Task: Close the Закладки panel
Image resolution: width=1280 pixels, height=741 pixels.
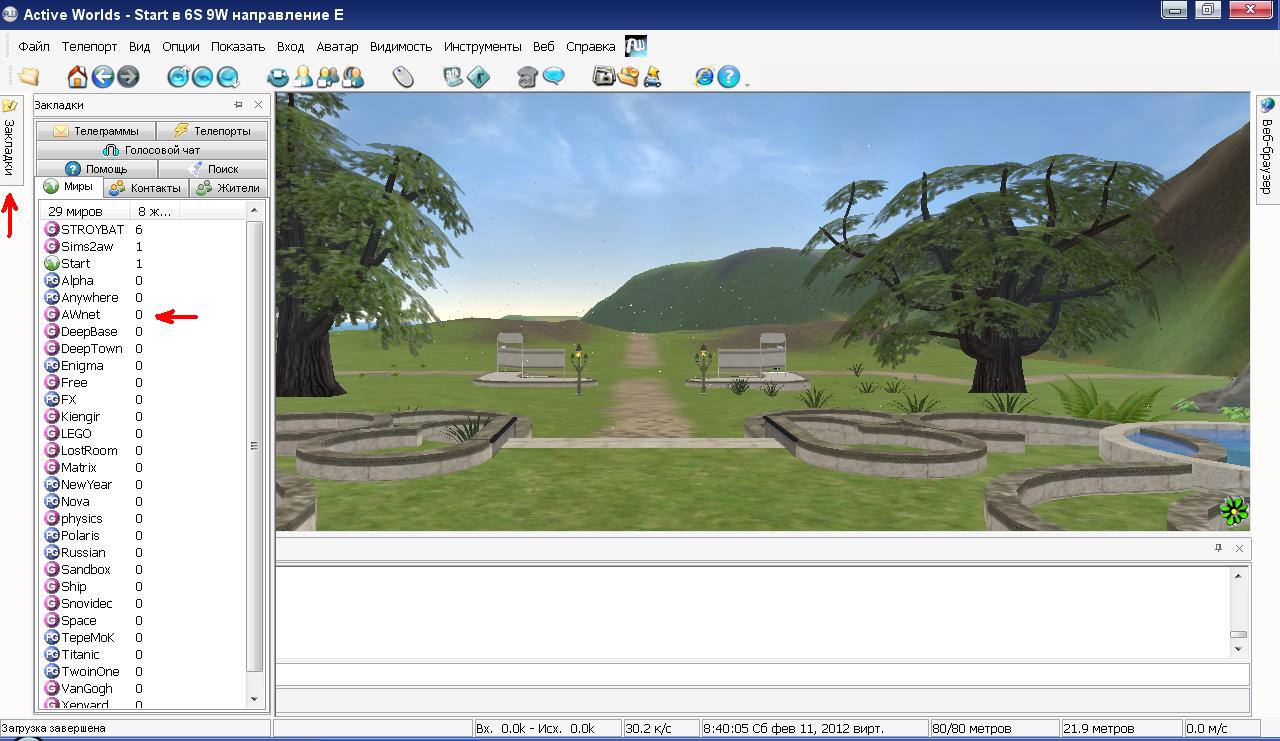Action: 258,104
